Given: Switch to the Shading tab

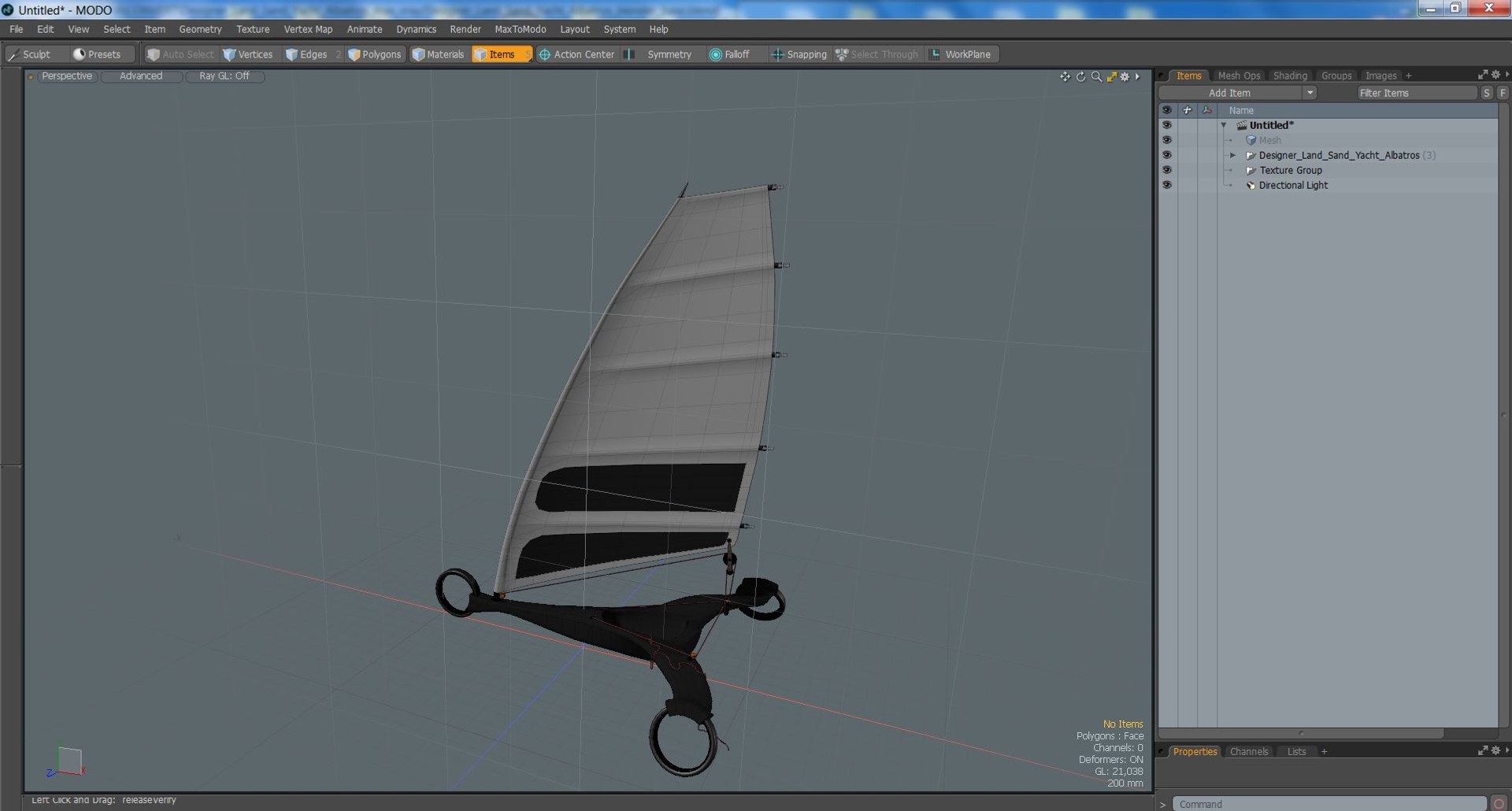Looking at the screenshot, I should pos(1290,76).
